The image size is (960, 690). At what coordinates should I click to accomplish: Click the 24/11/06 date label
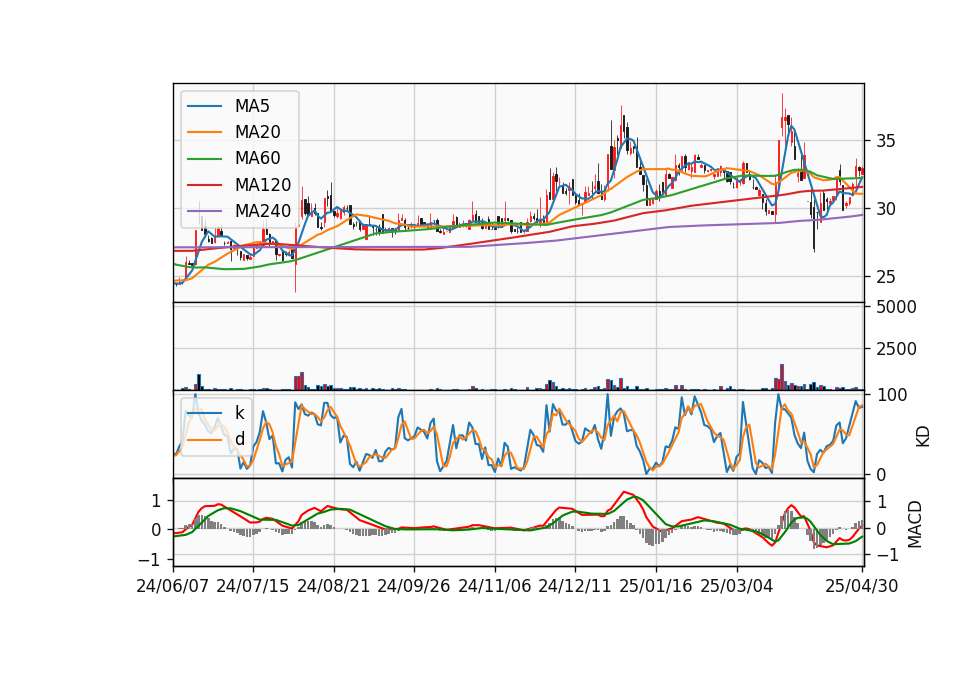pyautogui.click(x=495, y=587)
